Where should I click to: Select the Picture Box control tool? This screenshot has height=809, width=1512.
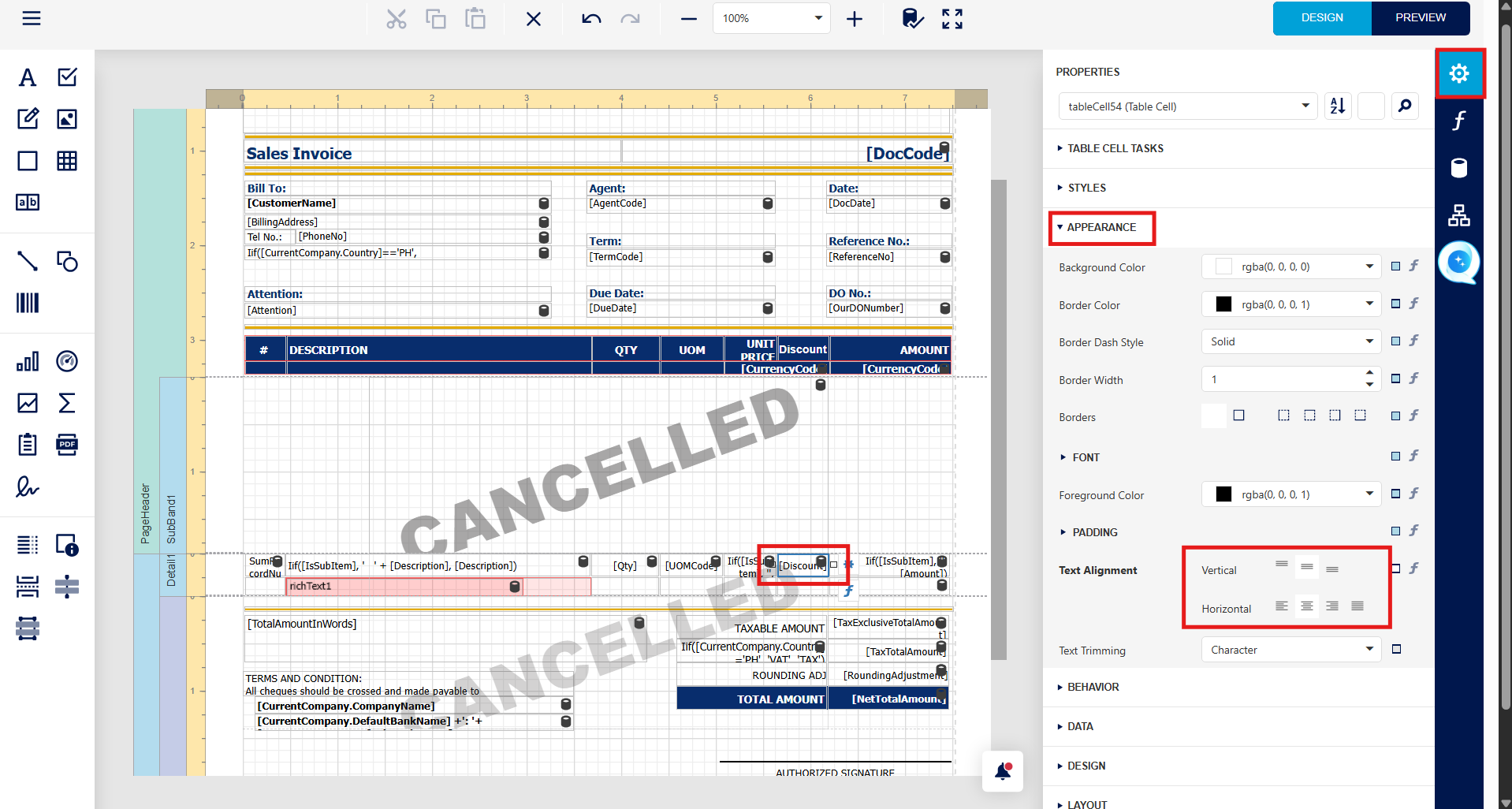coord(67,119)
